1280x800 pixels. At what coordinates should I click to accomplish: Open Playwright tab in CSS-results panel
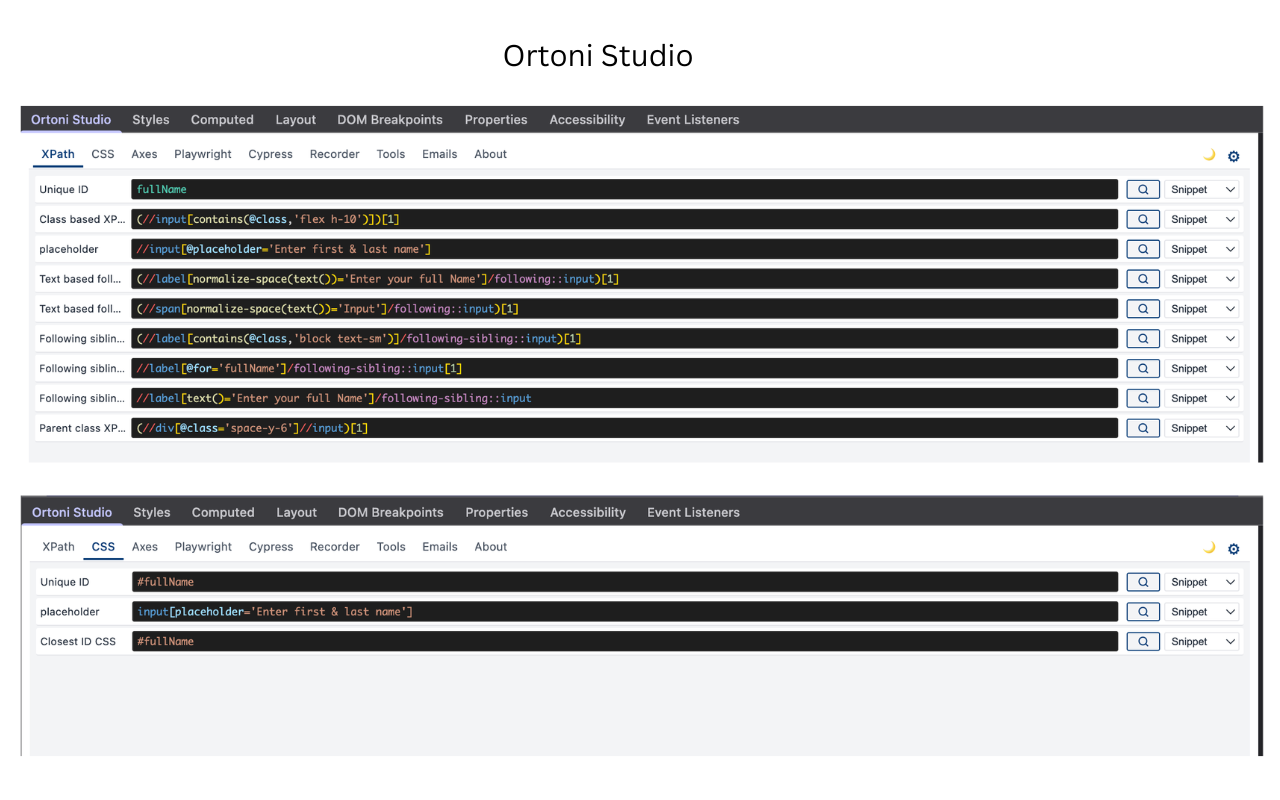[x=203, y=547]
